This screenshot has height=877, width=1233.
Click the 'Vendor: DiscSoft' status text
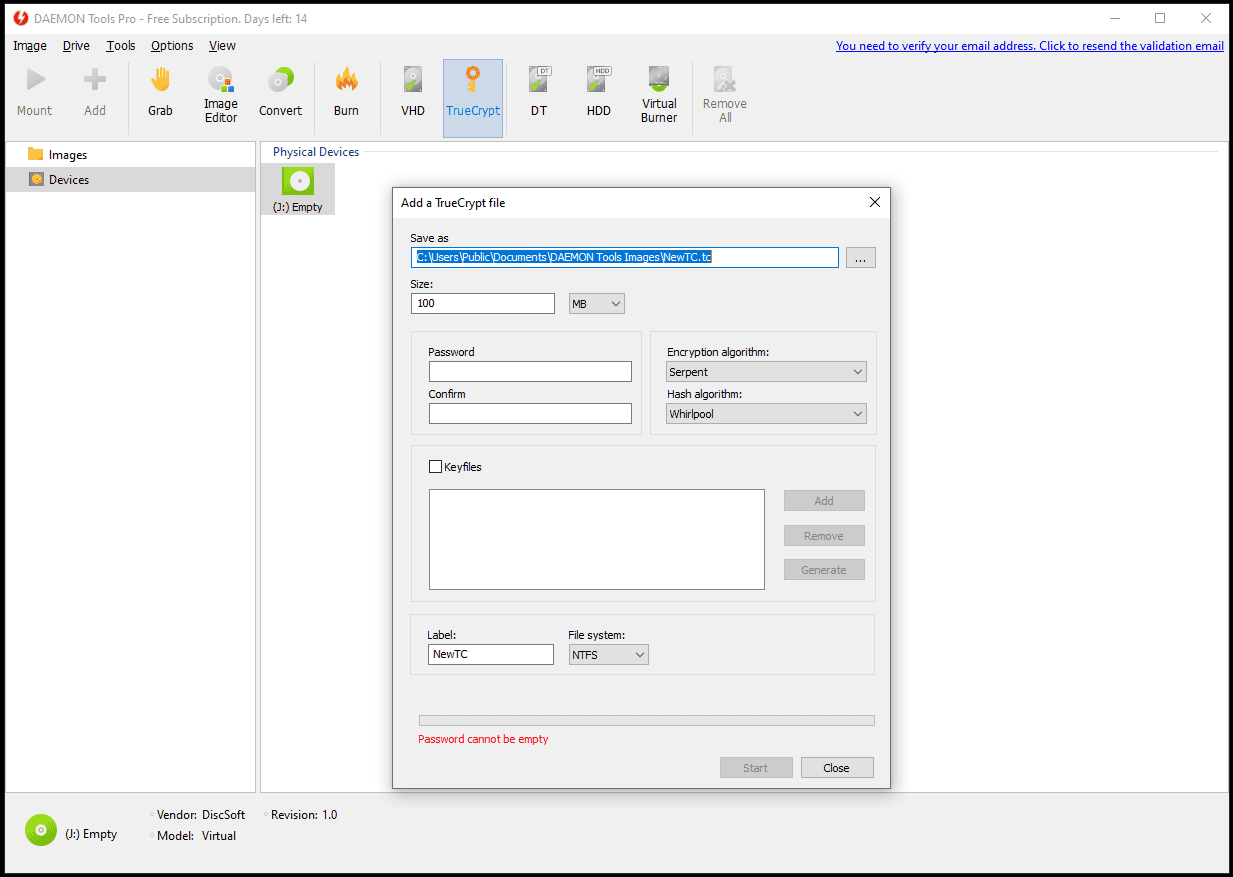tap(201, 815)
